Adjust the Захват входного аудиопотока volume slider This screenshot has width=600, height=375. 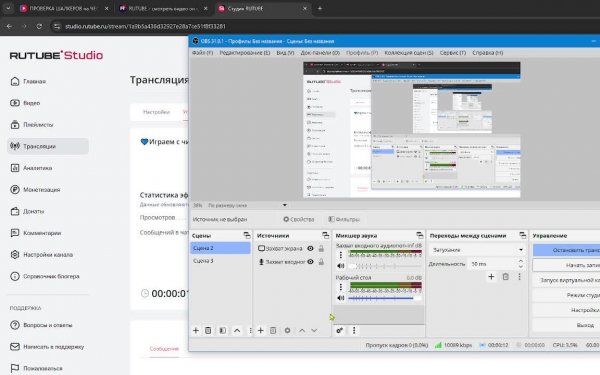pyautogui.click(x=384, y=266)
